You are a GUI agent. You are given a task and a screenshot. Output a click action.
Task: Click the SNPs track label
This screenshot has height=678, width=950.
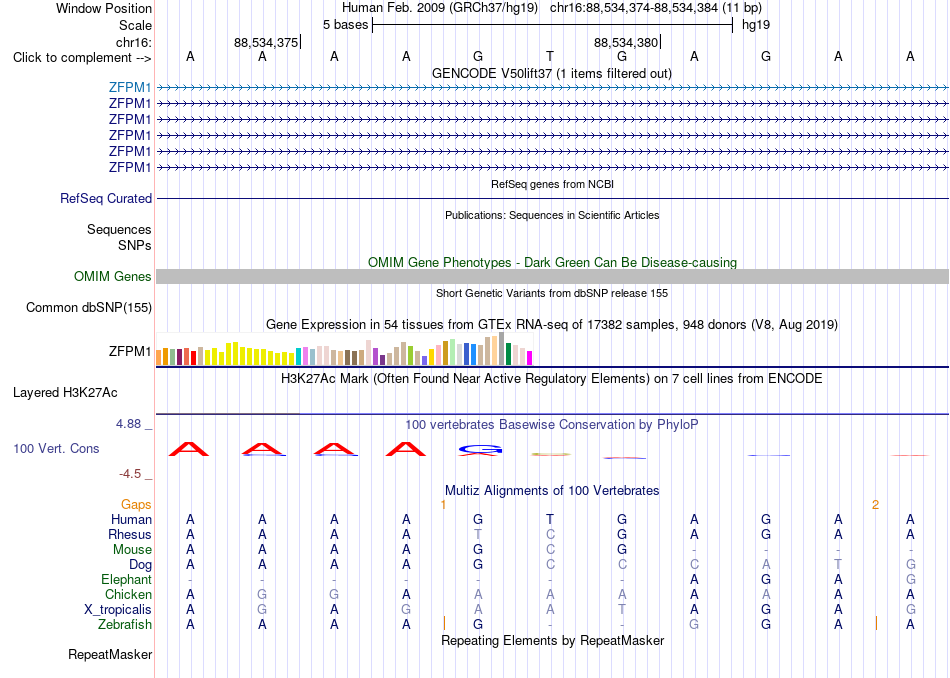click(135, 245)
